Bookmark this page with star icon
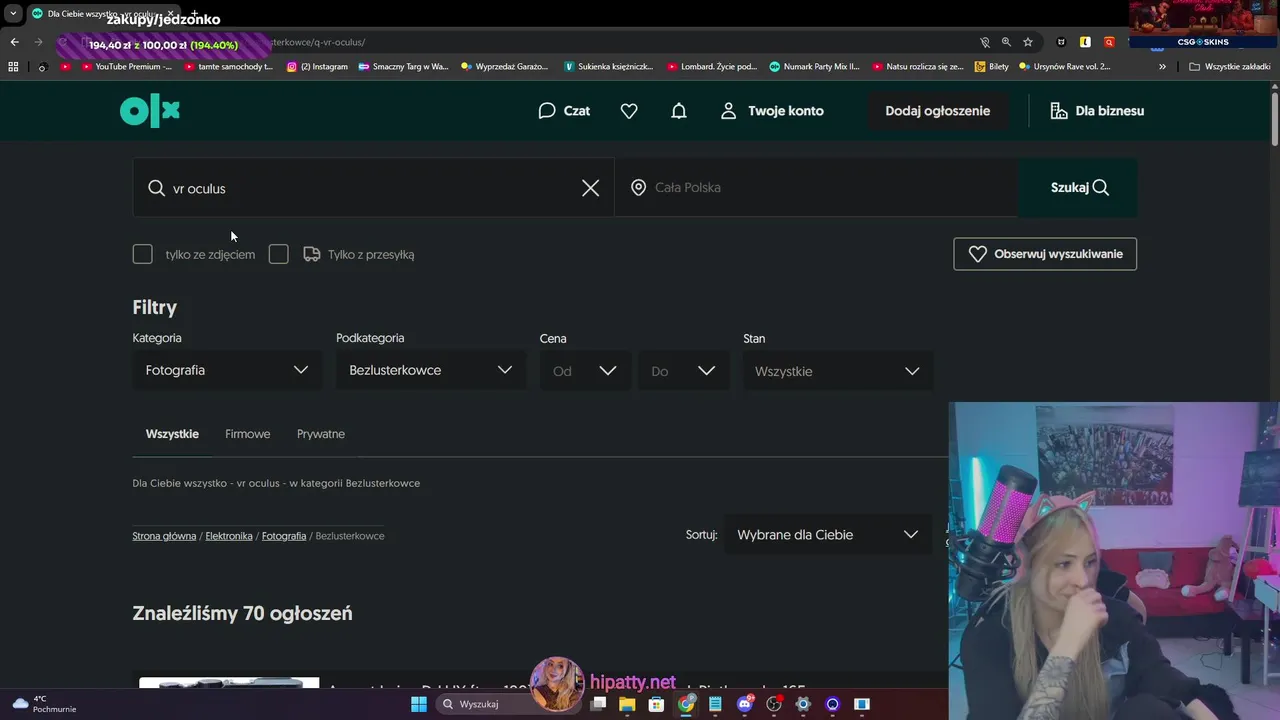The width and height of the screenshot is (1280, 720). coord(1028,42)
